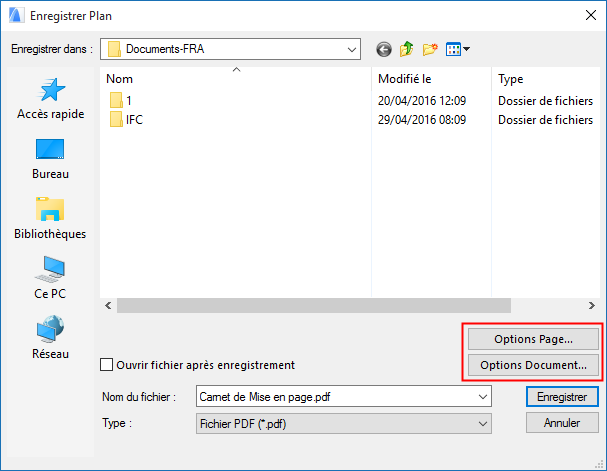Select the IFC folder
The height and width of the screenshot is (471, 607).
(136, 119)
